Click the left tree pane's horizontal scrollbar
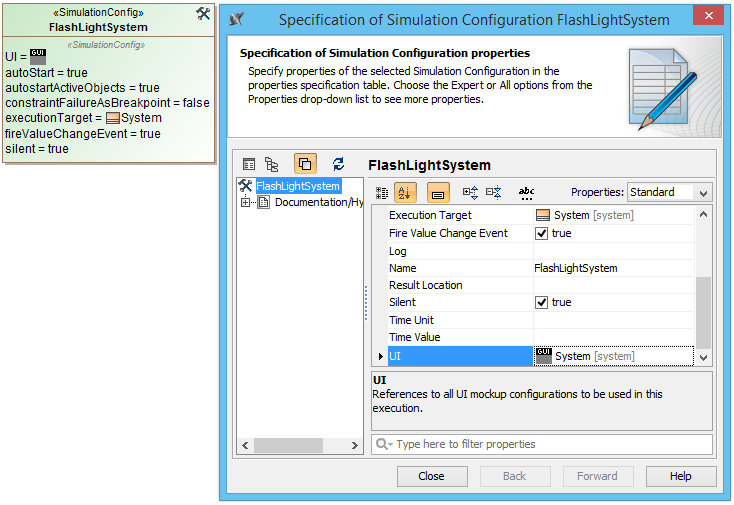 299,446
